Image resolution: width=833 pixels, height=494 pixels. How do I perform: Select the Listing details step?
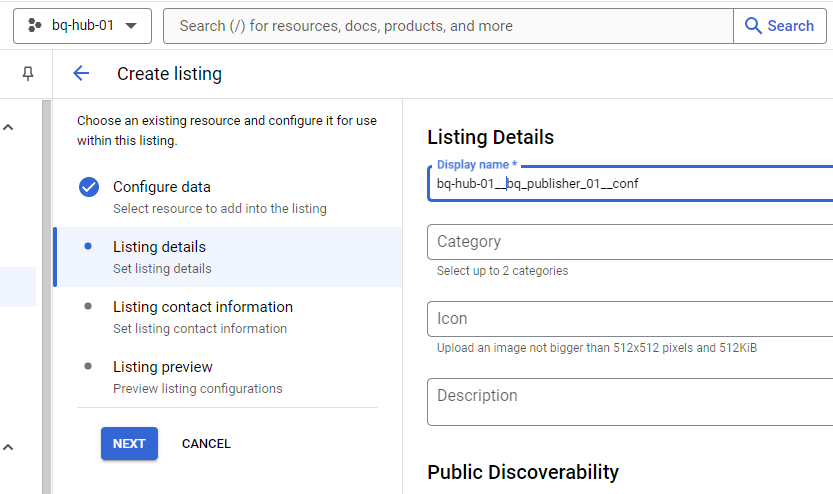click(160, 247)
